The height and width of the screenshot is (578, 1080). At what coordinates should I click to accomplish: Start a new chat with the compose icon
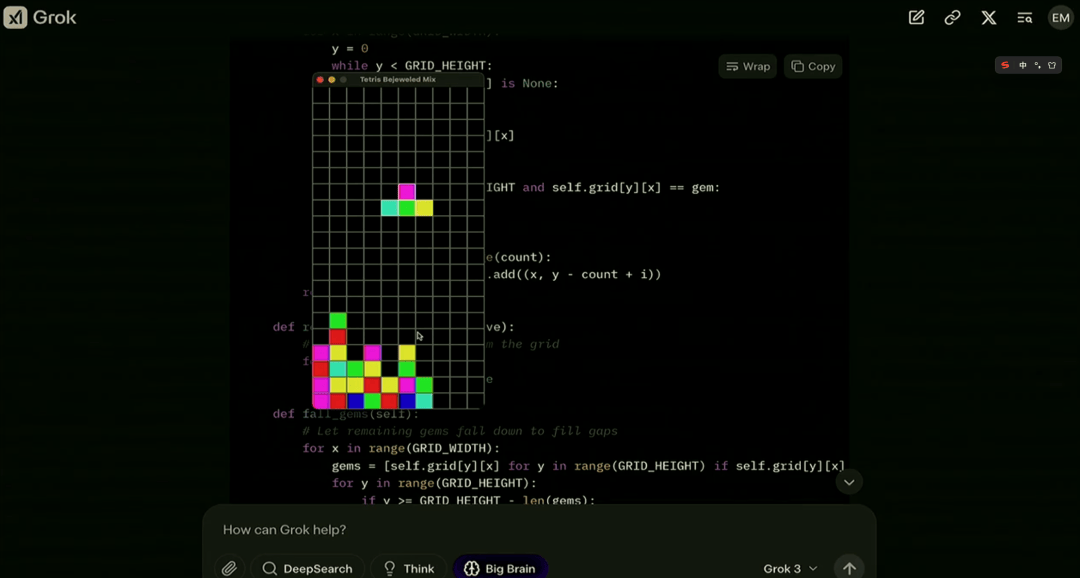pyautogui.click(x=916, y=18)
